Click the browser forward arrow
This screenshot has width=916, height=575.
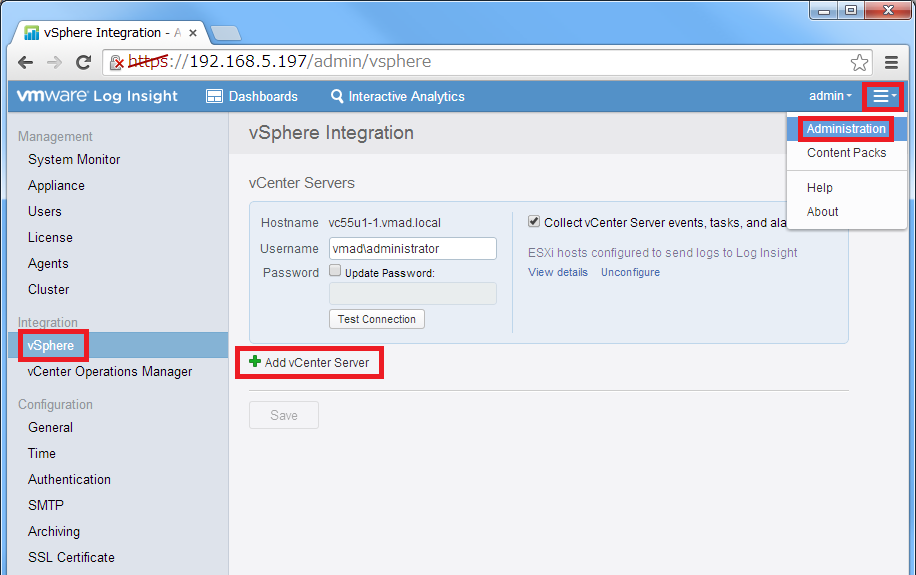point(54,62)
